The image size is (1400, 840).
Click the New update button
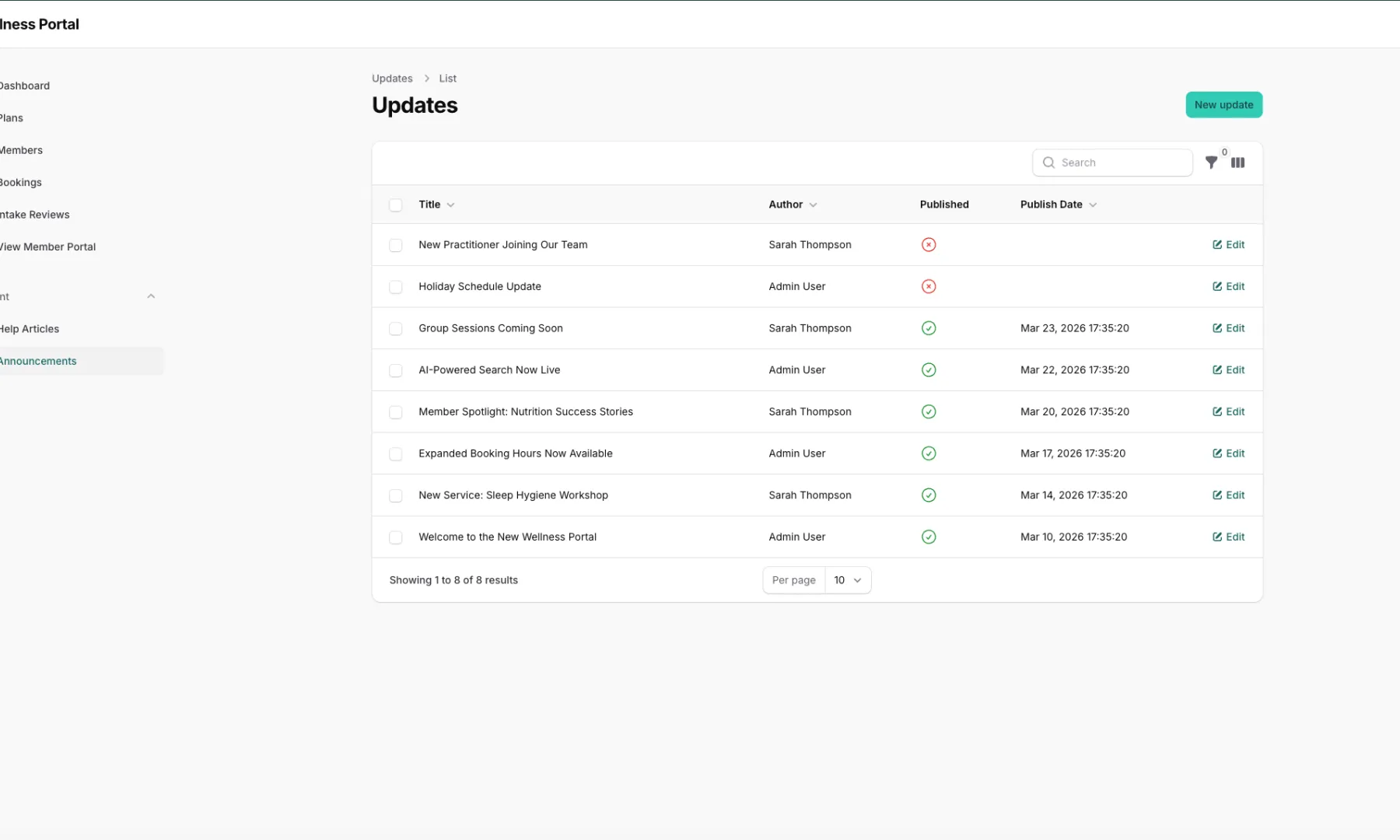point(1223,105)
